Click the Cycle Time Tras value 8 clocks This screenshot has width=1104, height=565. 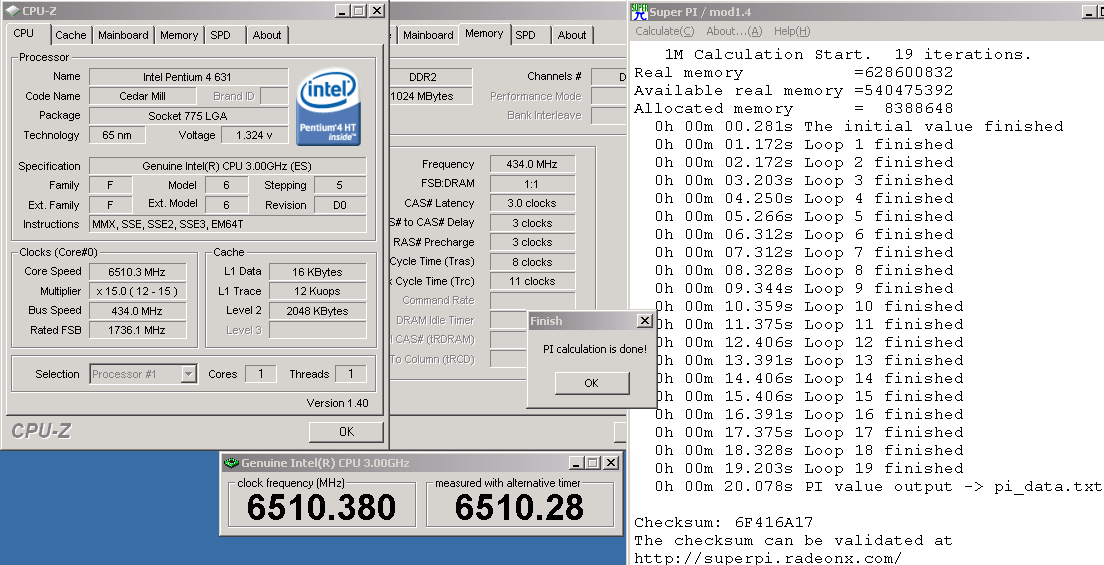(532, 262)
